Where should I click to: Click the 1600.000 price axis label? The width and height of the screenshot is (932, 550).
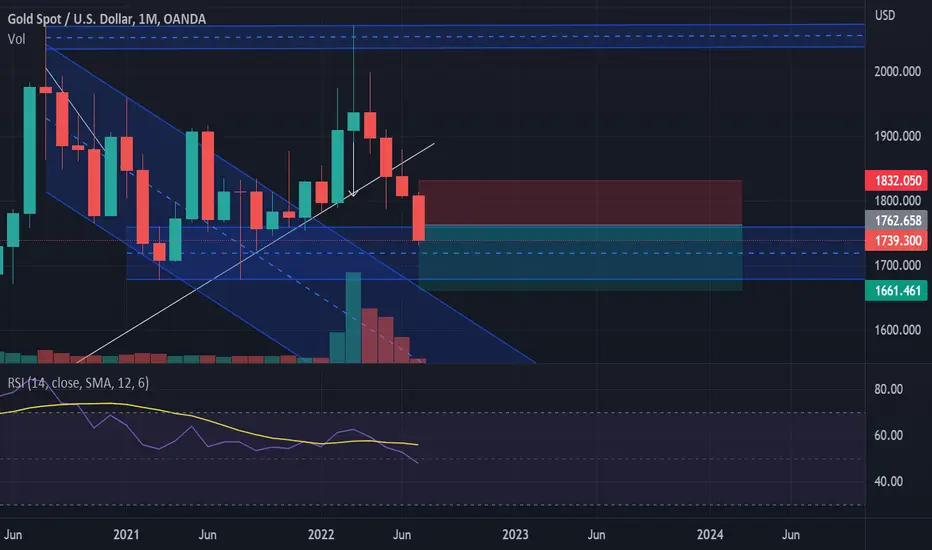898,330
